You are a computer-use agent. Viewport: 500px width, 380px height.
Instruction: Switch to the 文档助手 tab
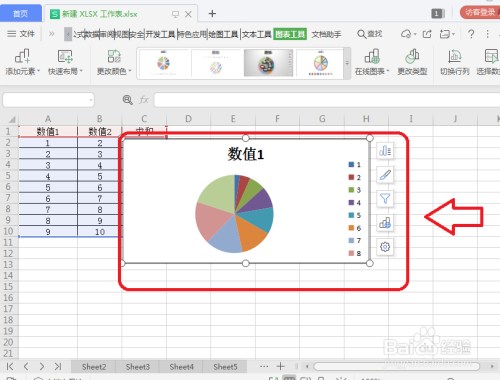[x=326, y=34]
